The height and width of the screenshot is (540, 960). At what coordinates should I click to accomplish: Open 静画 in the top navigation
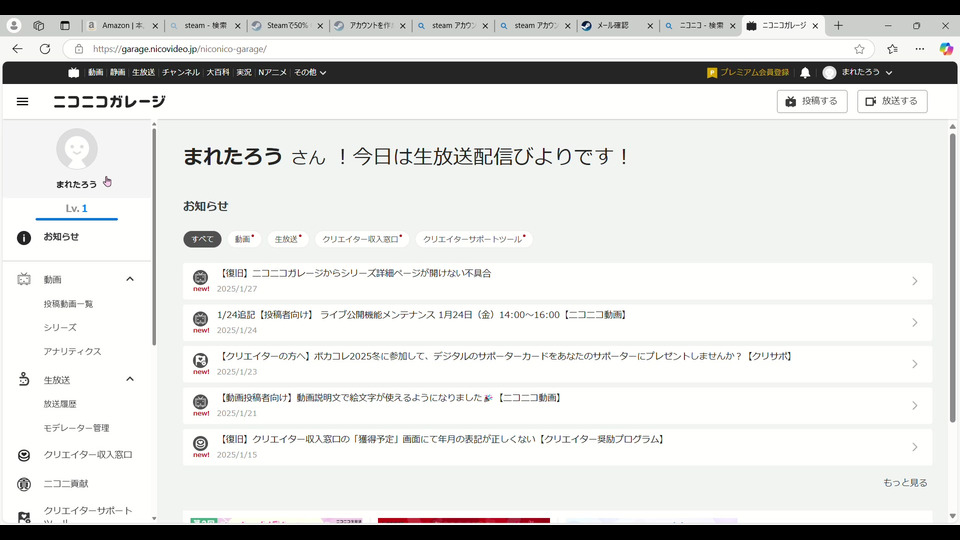coord(118,72)
